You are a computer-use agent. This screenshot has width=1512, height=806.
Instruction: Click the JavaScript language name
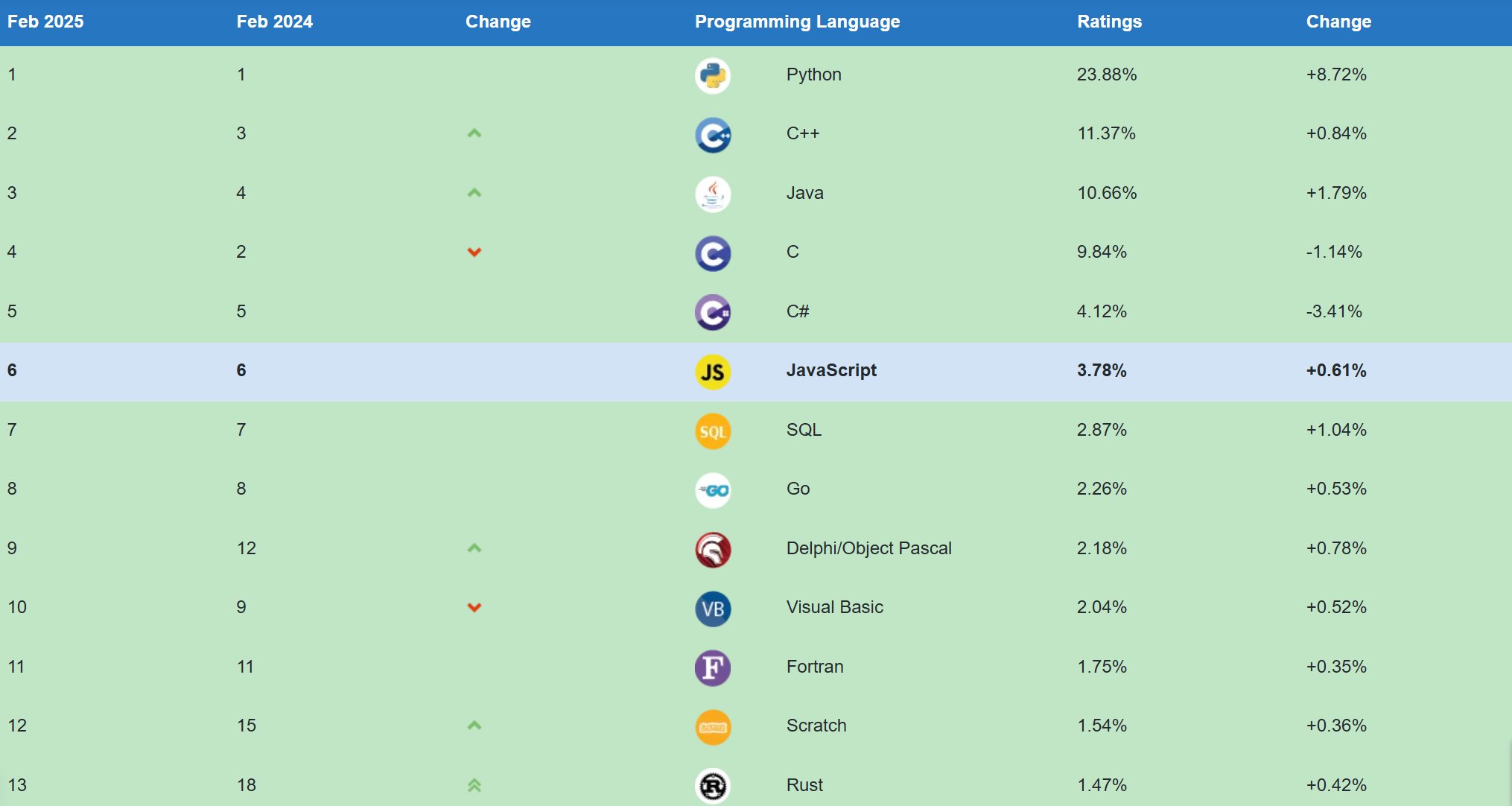(831, 370)
